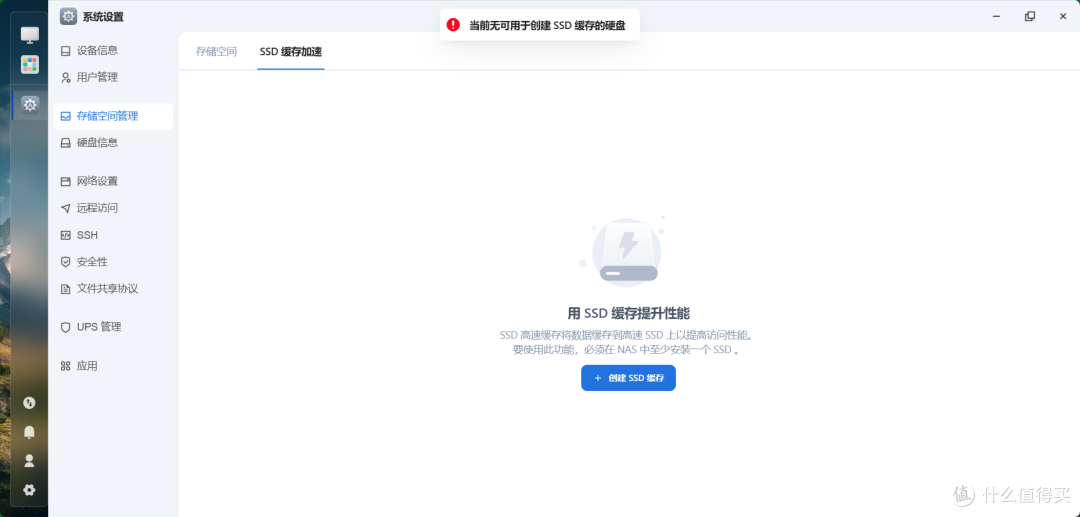Click the error toast 当前无可用于创建 SSD 缓存的硬盘
Screen dimensions: 1080x517
540,25
